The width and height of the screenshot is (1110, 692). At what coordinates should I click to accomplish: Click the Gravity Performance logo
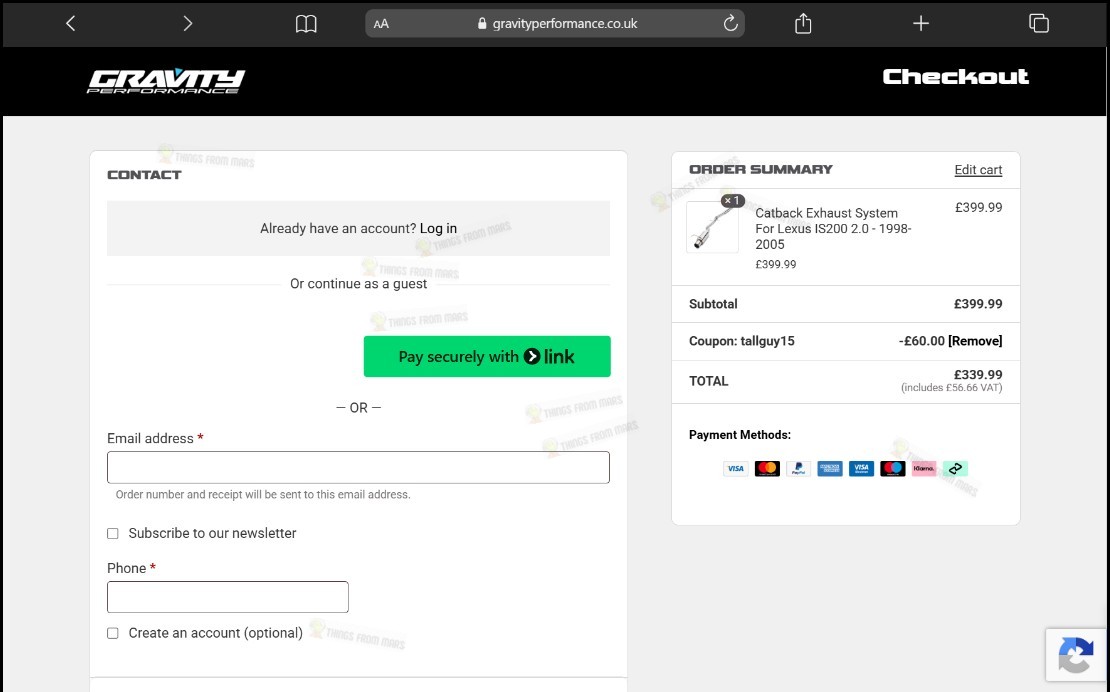pos(166,81)
